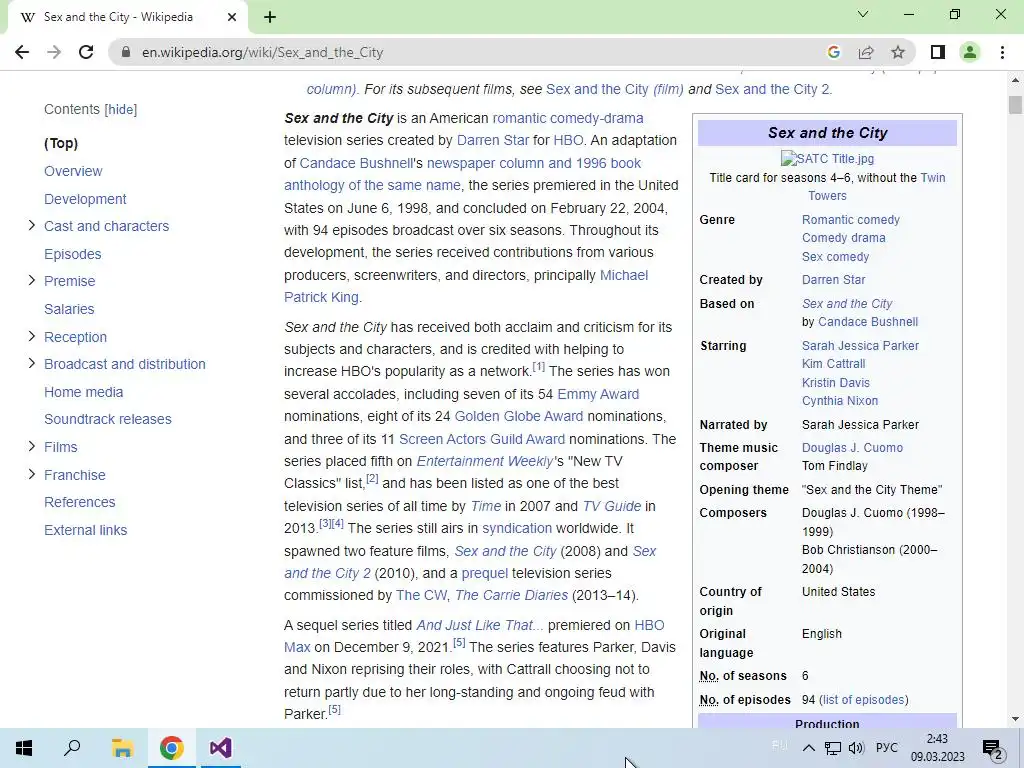1024x768 pixels.
Task: Jump to Overview section
Action: coord(73,171)
